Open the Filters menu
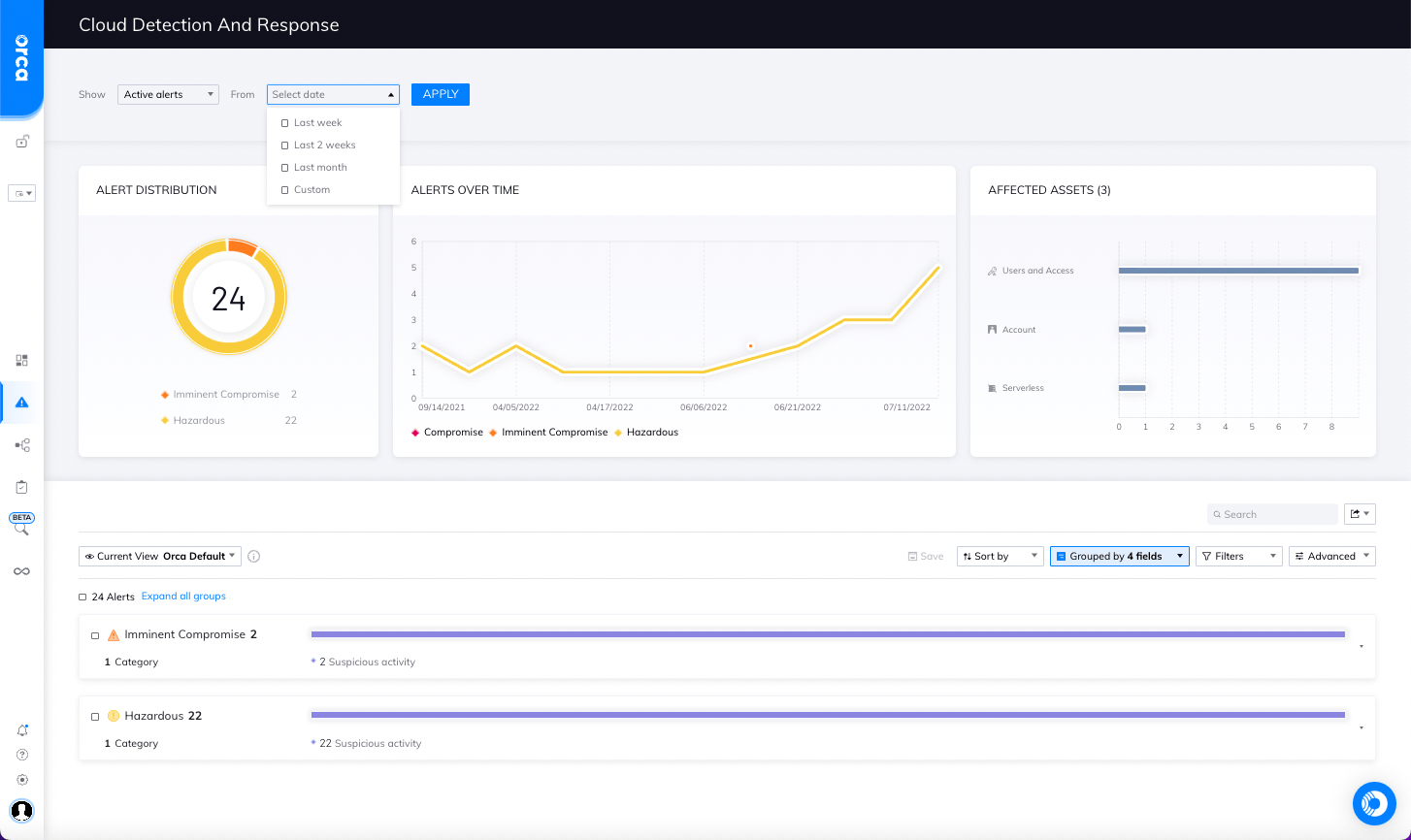 click(x=1238, y=556)
